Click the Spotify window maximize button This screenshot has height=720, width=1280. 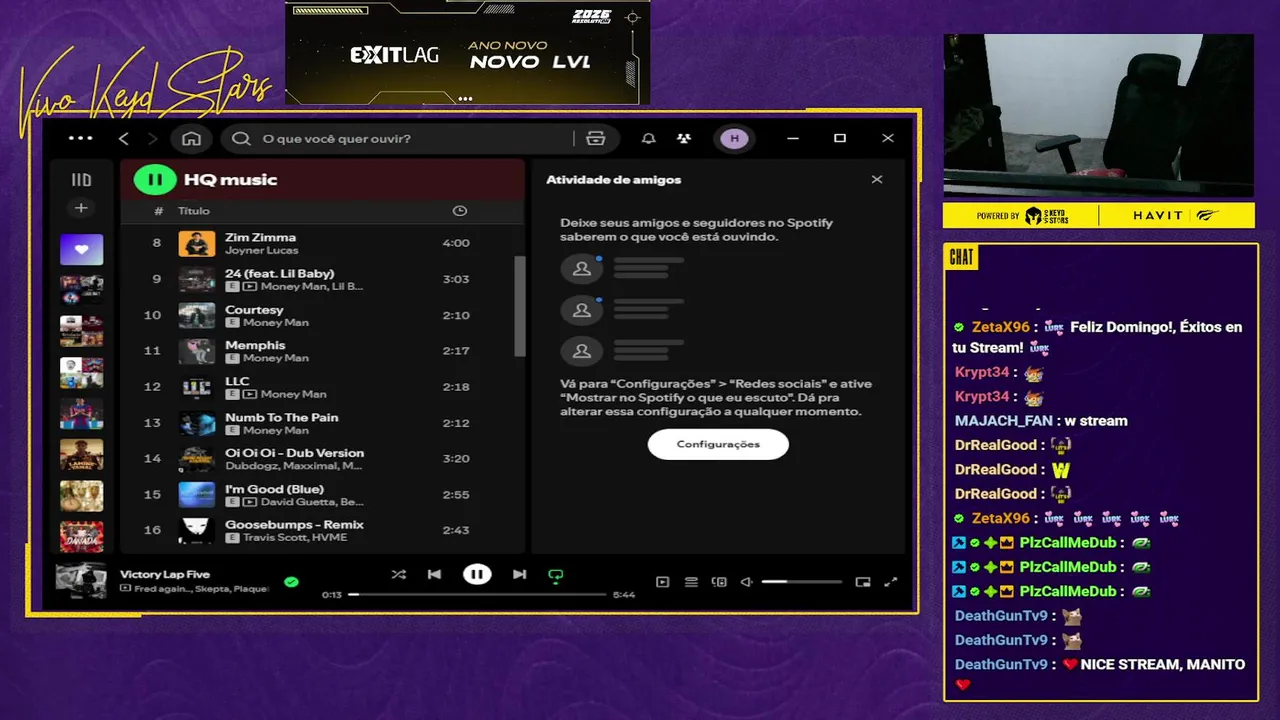pos(840,138)
